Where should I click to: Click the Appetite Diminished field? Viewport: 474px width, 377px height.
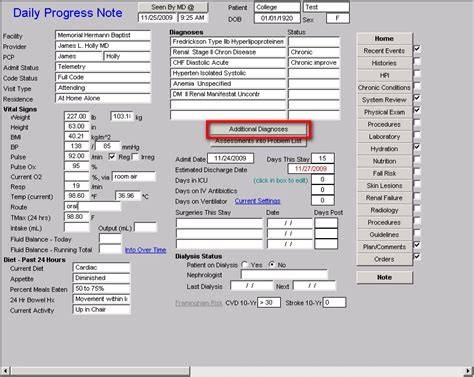[x=101, y=278]
